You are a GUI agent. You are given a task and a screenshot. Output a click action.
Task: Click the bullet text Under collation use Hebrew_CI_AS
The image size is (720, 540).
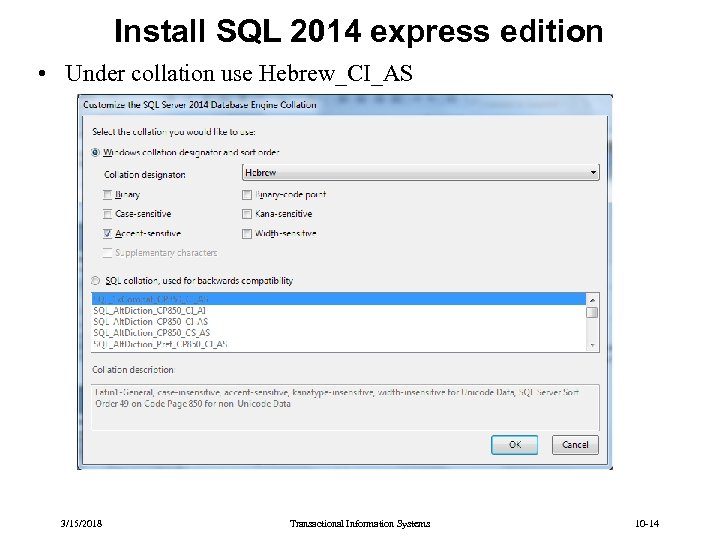[239, 73]
